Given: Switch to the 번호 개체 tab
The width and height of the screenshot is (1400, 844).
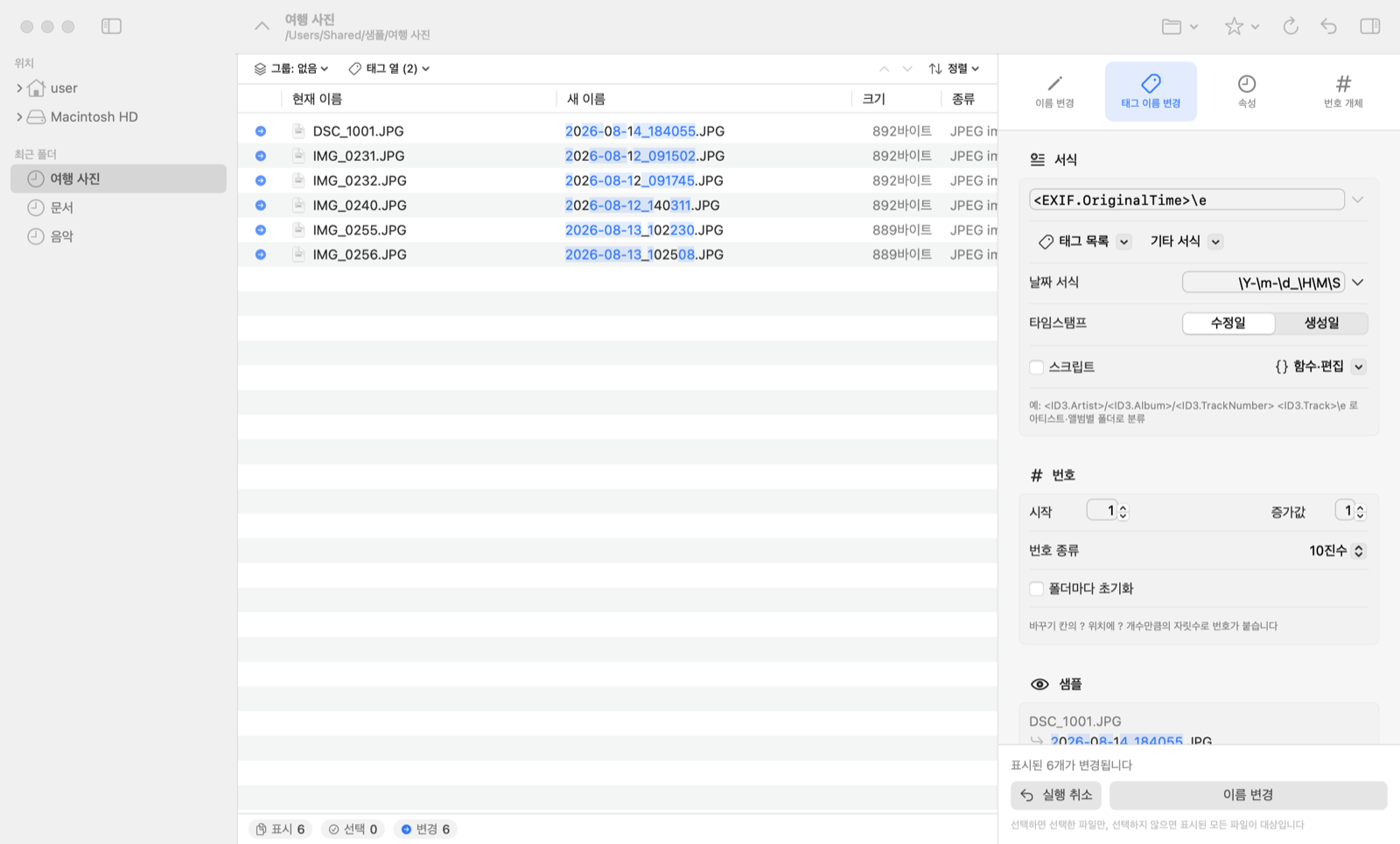Looking at the screenshot, I should click(x=1343, y=91).
